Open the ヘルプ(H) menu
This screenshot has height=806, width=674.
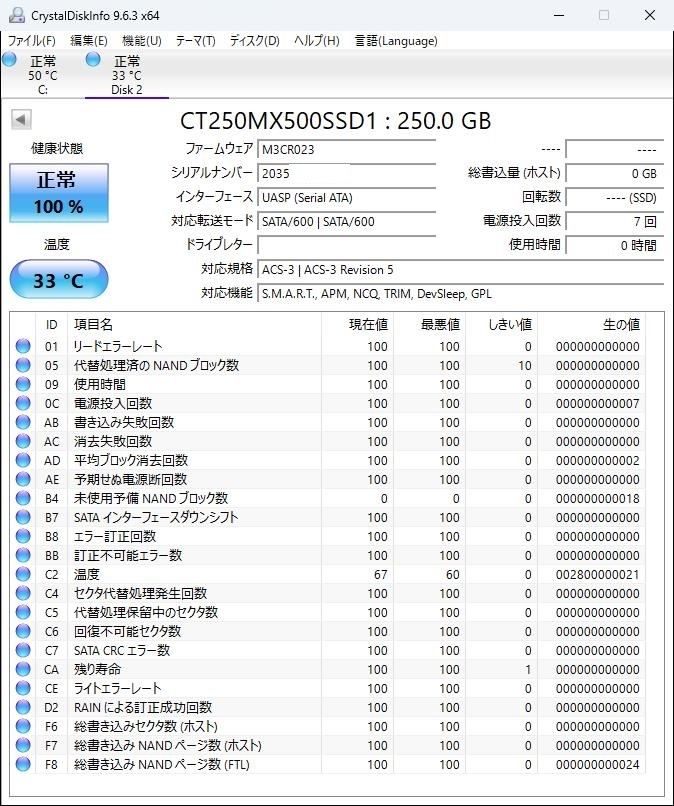pyautogui.click(x=317, y=41)
